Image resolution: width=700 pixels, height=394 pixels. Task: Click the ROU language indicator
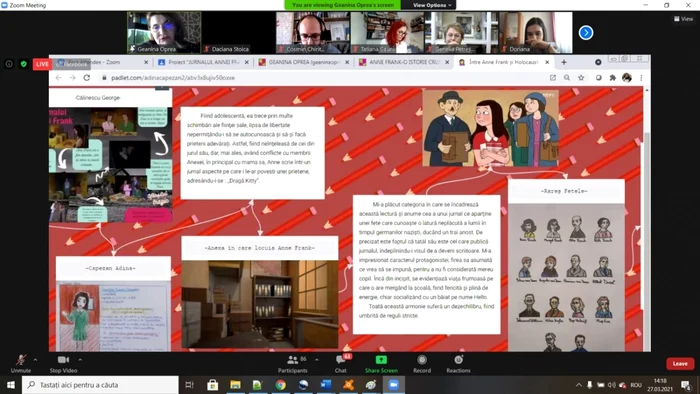636,385
